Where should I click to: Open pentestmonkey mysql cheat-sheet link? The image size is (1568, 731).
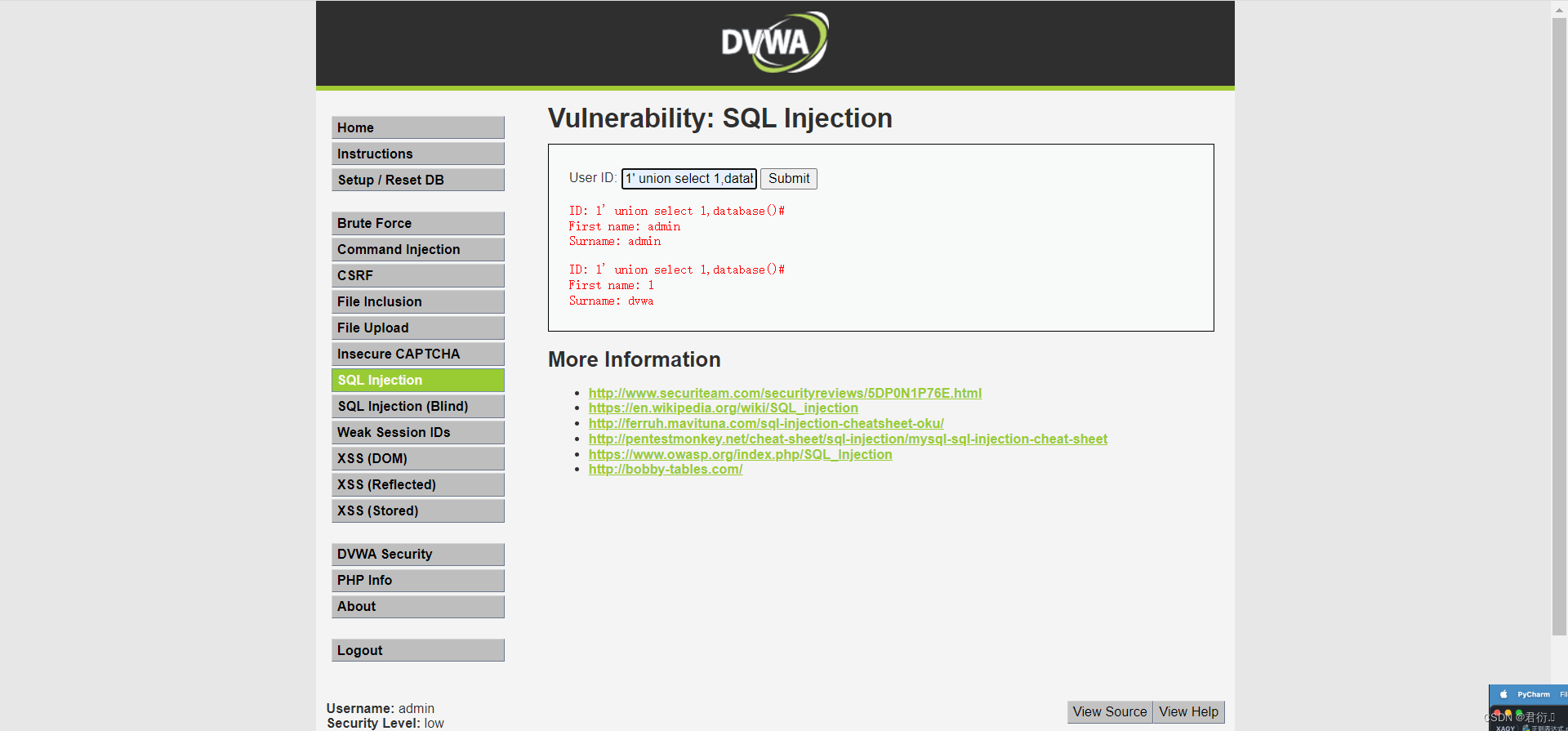848,439
